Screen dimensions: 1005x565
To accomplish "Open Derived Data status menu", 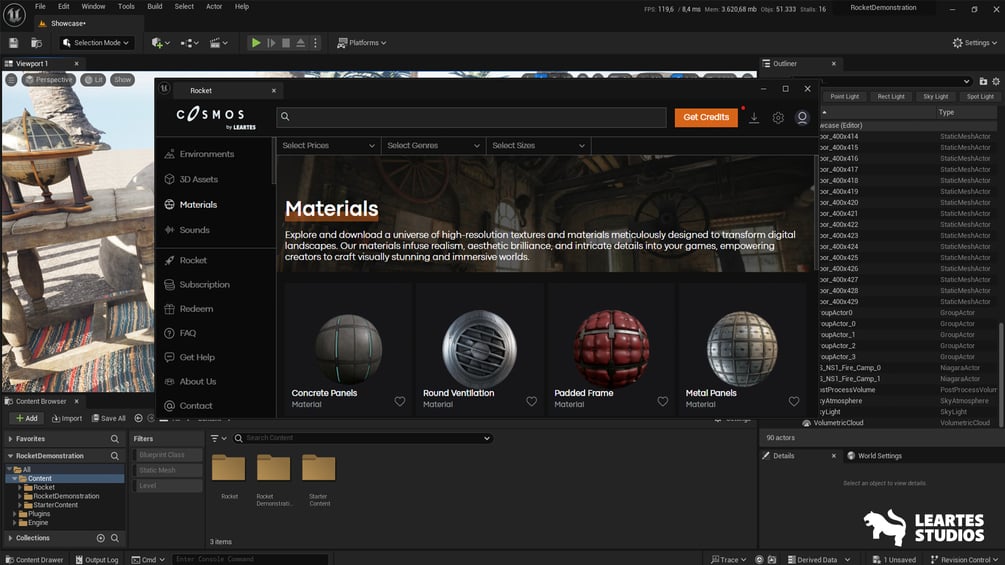I will (818, 560).
